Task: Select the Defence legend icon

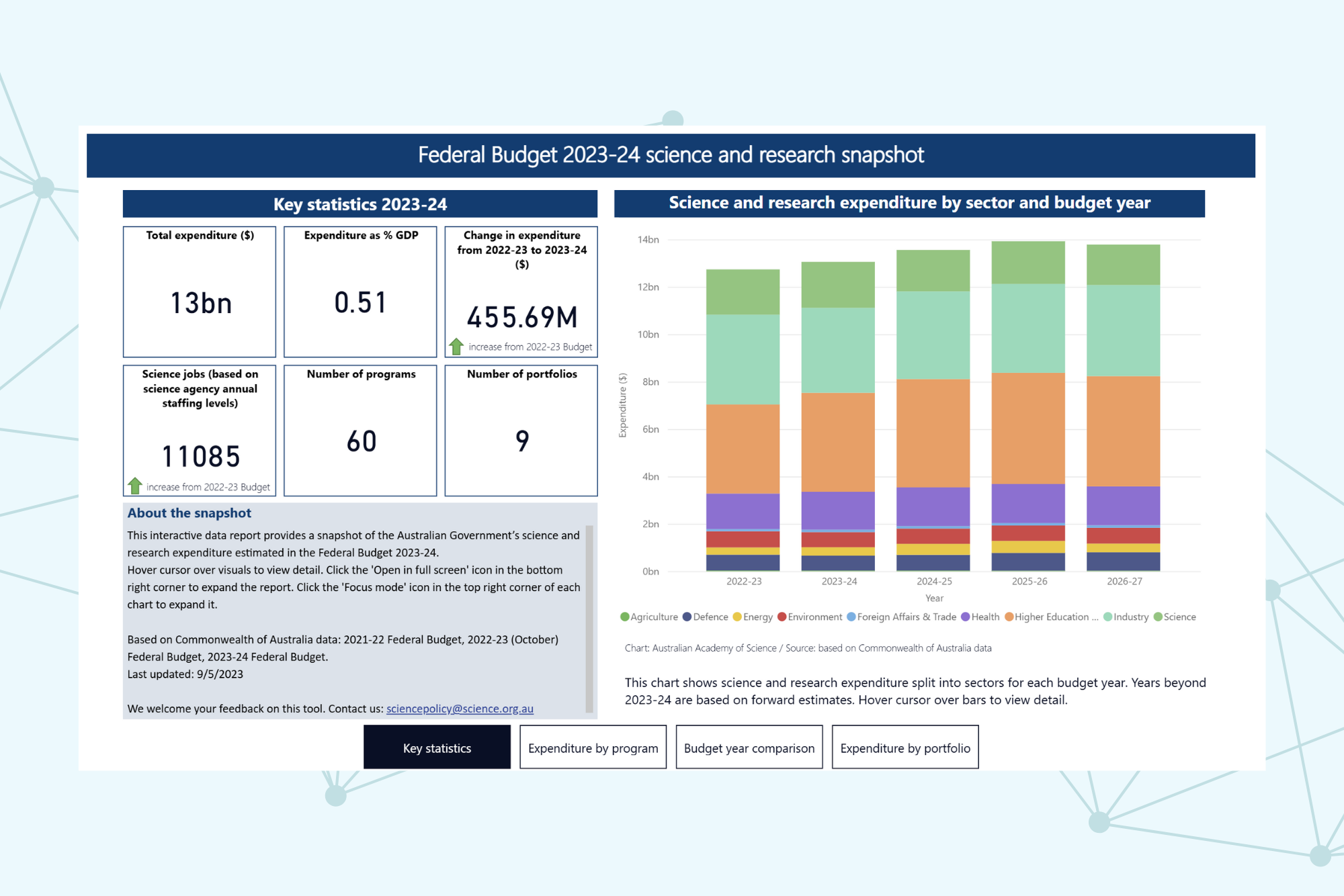Action: 686,617
